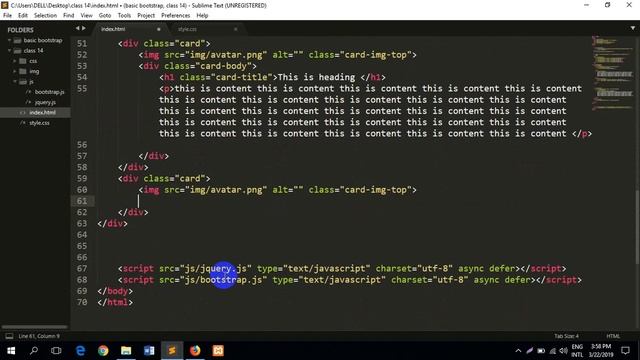Open the XAMPP taskbar icon
This screenshot has height=360, width=640.
218,351
